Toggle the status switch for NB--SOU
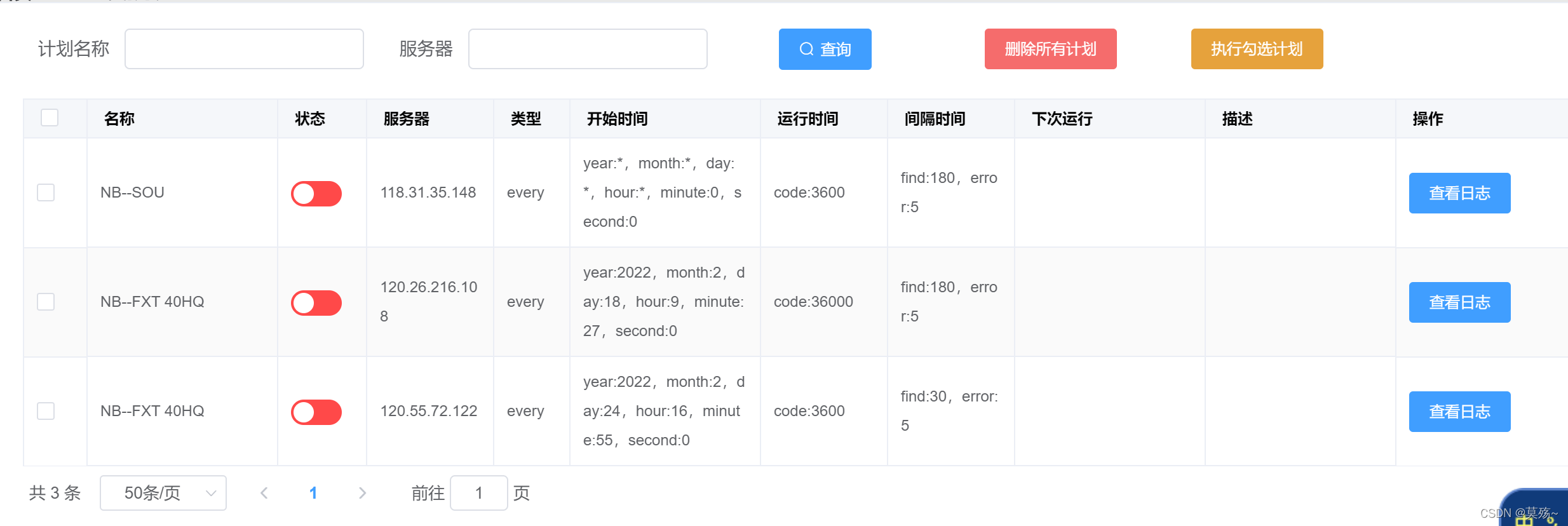1568x526 pixels. [x=316, y=194]
